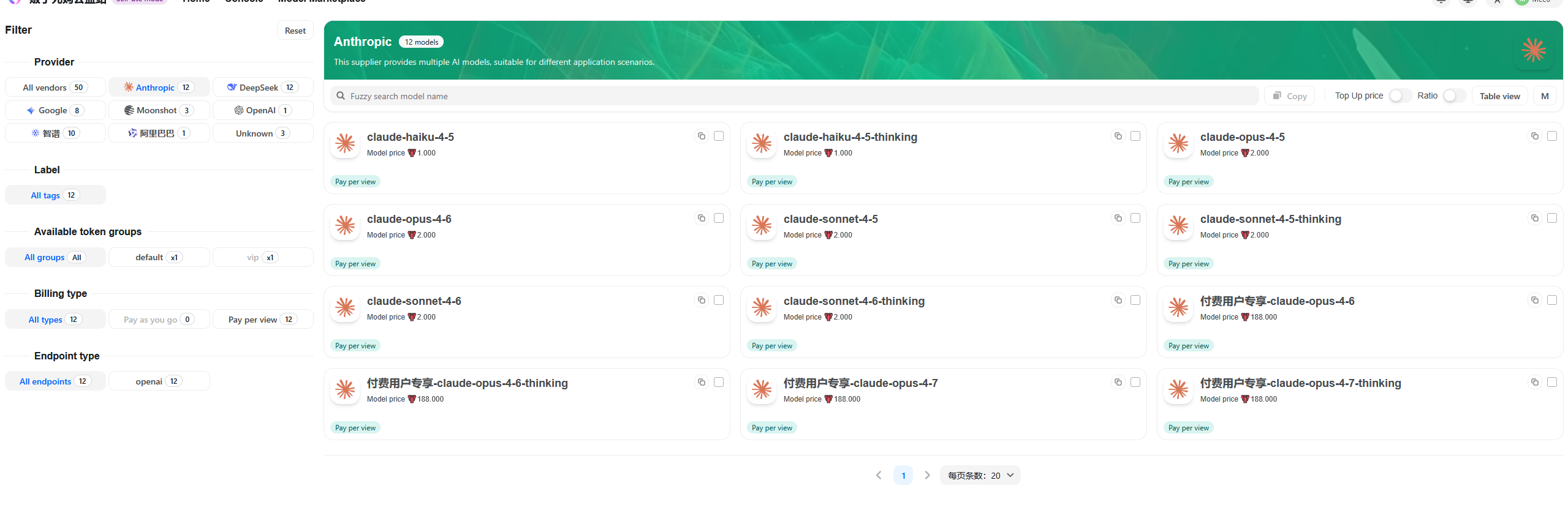1568x521 pixels.
Task: Copy claude-sonnet-4-5-thinking using its copy icon
Action: (x=1535, y=218)
